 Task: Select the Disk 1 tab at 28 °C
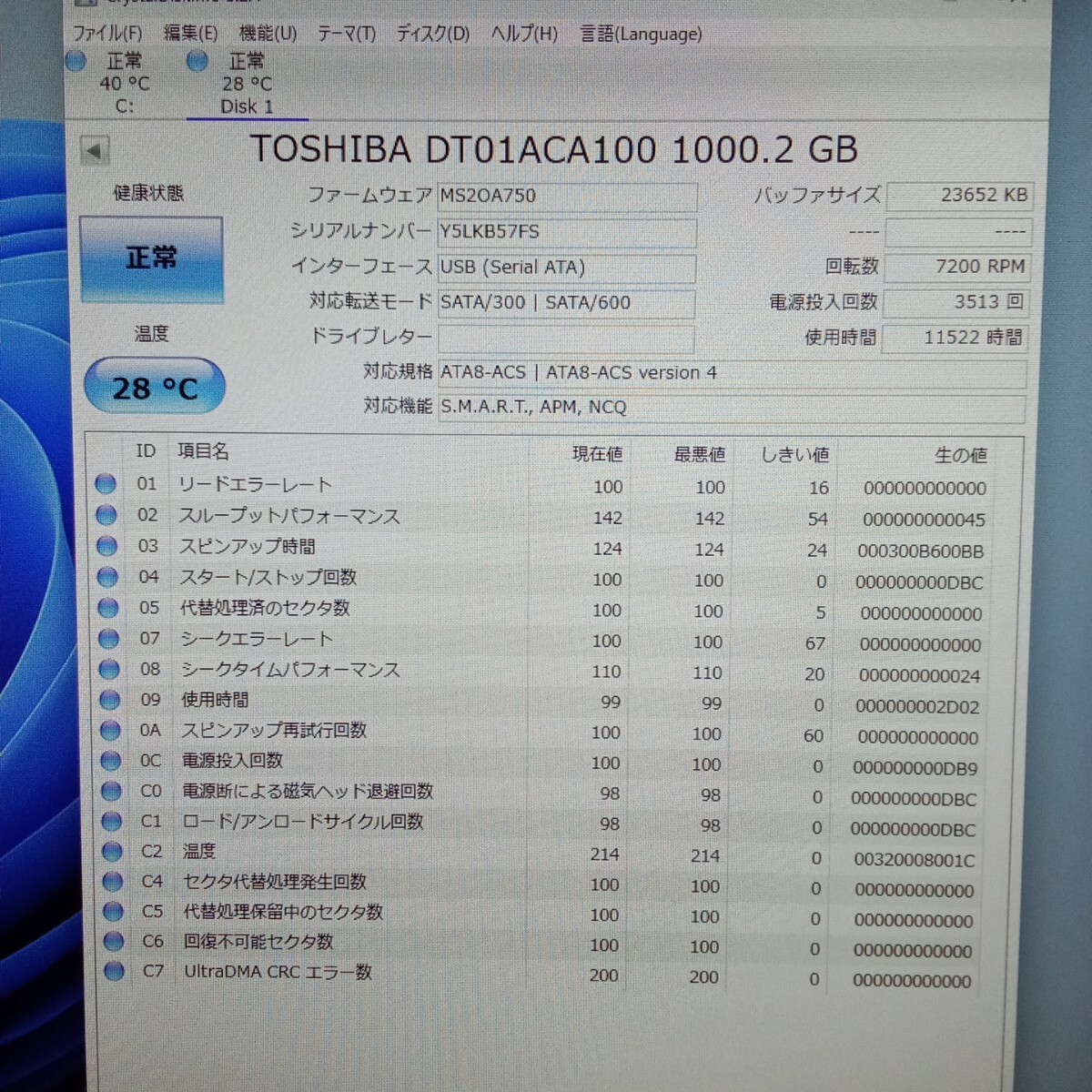[247, 84]
